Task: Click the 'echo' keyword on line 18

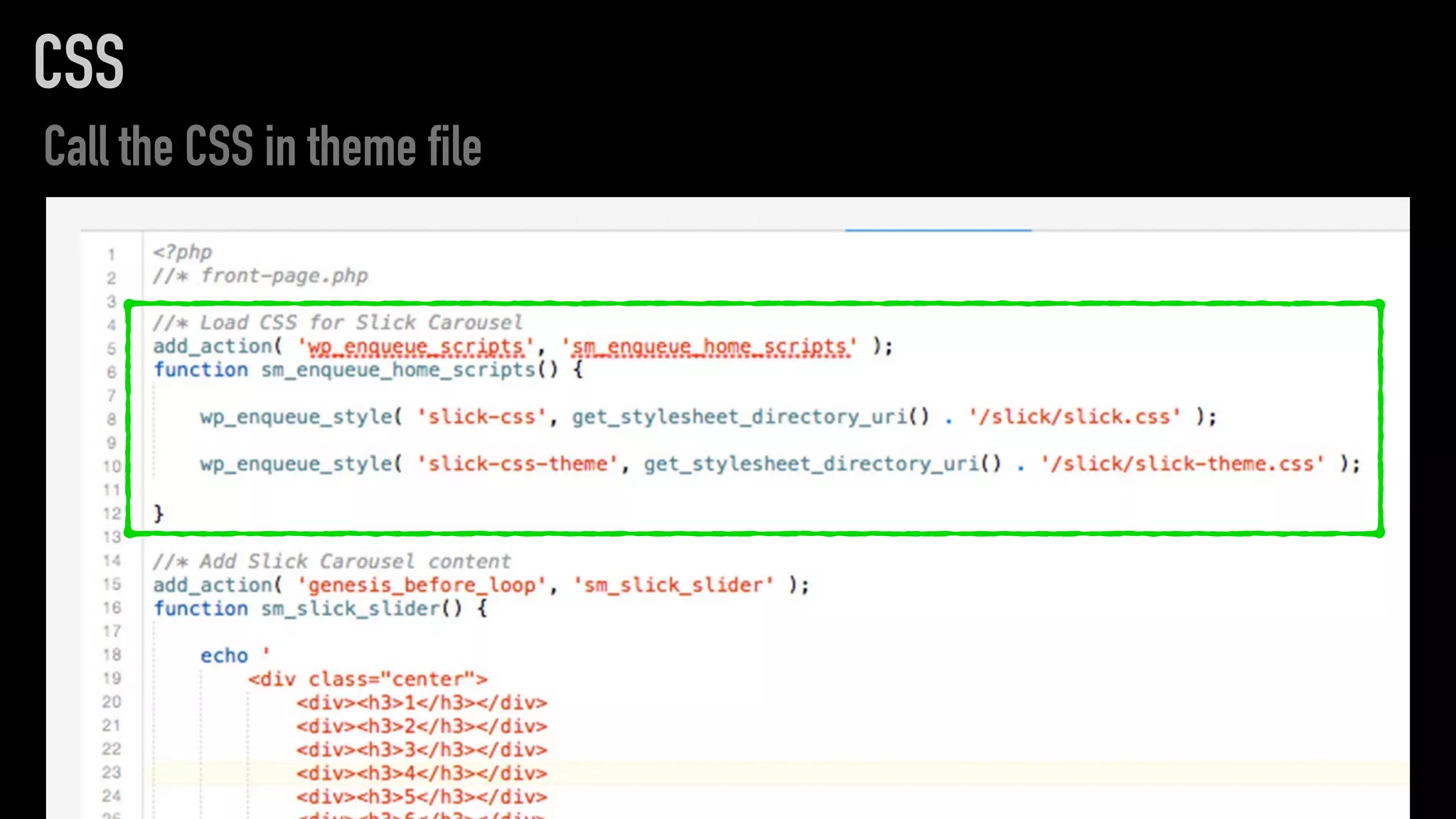Action: point(224,655)
